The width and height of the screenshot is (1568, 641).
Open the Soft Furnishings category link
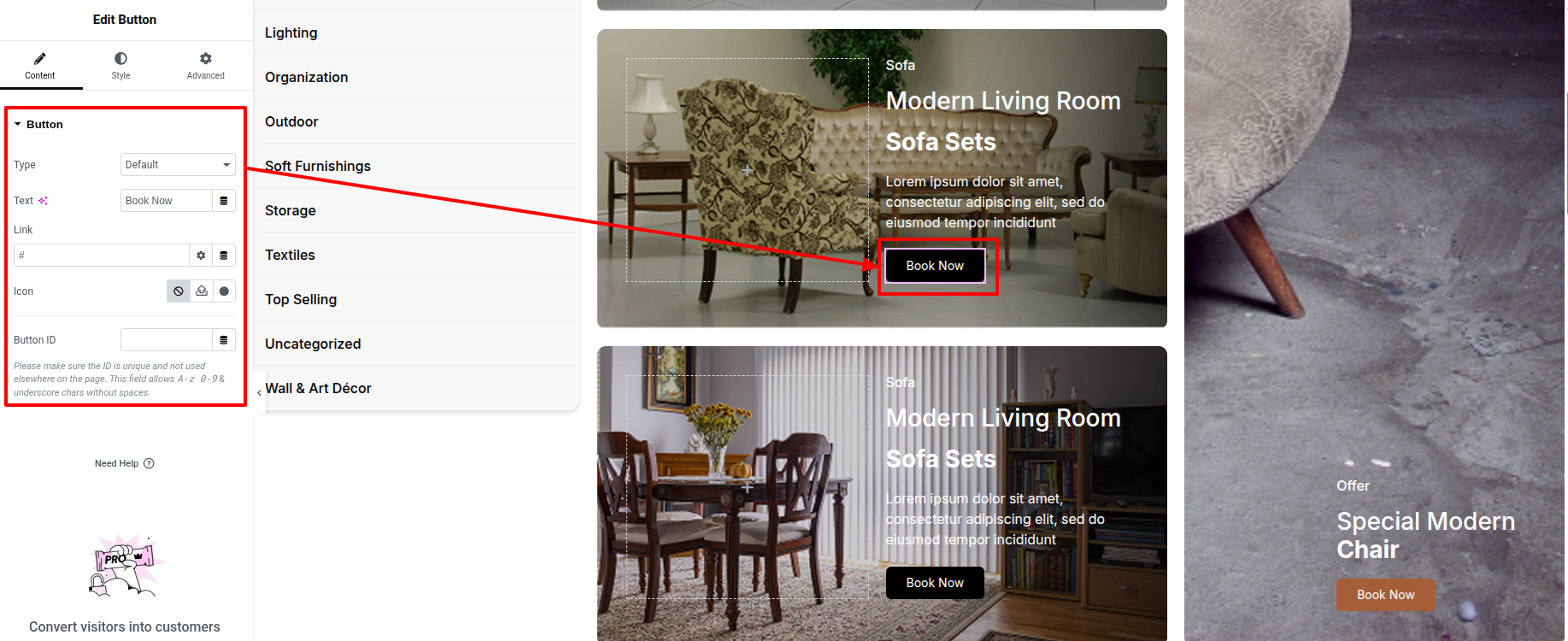click(318, 166)
